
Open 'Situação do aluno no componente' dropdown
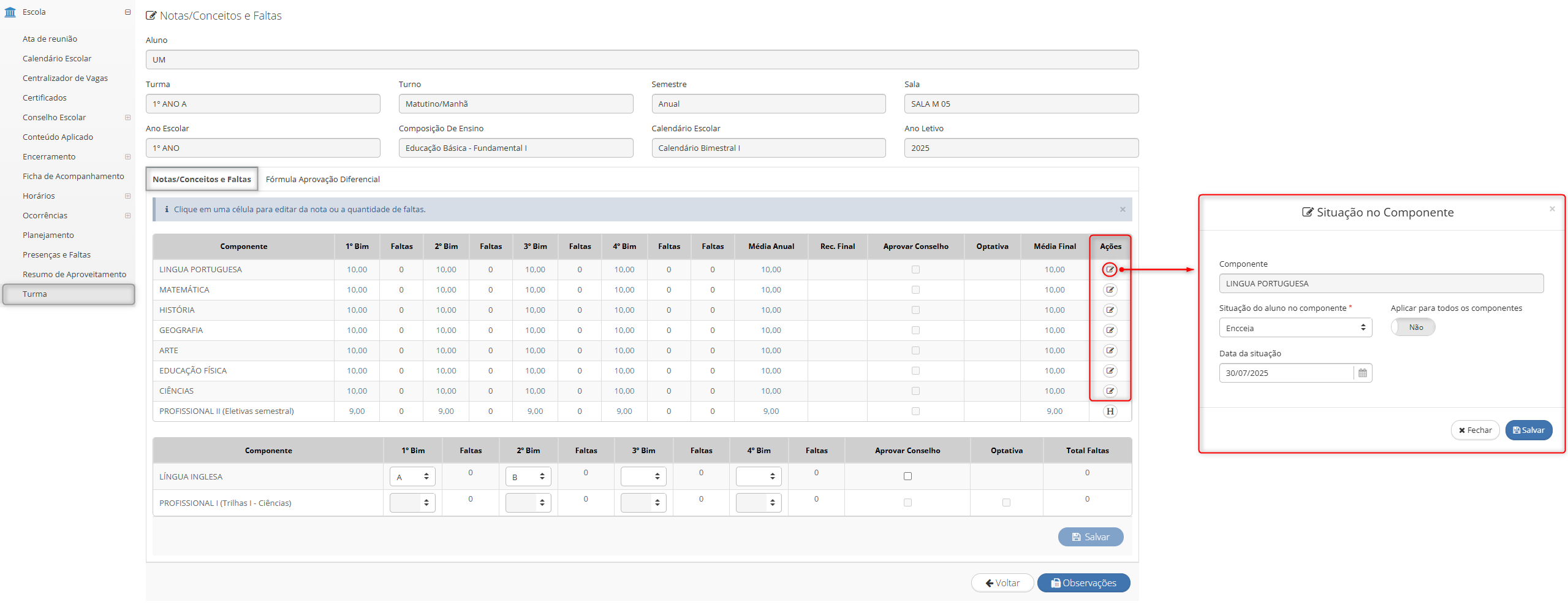point(1295,328)
